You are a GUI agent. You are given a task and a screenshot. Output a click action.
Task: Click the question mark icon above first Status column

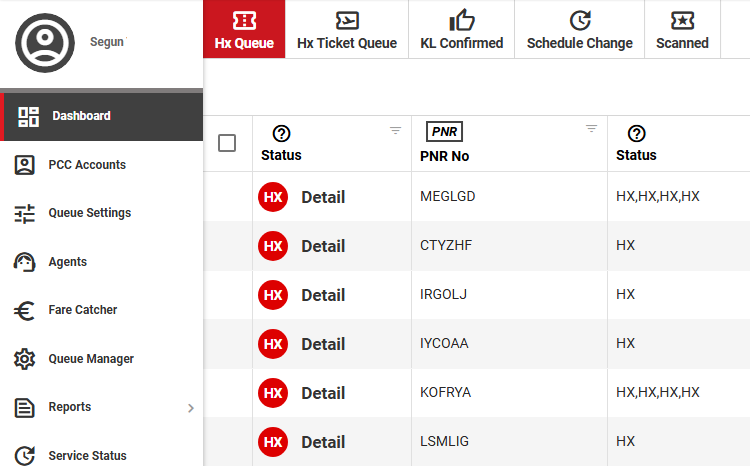click(281, 133)
